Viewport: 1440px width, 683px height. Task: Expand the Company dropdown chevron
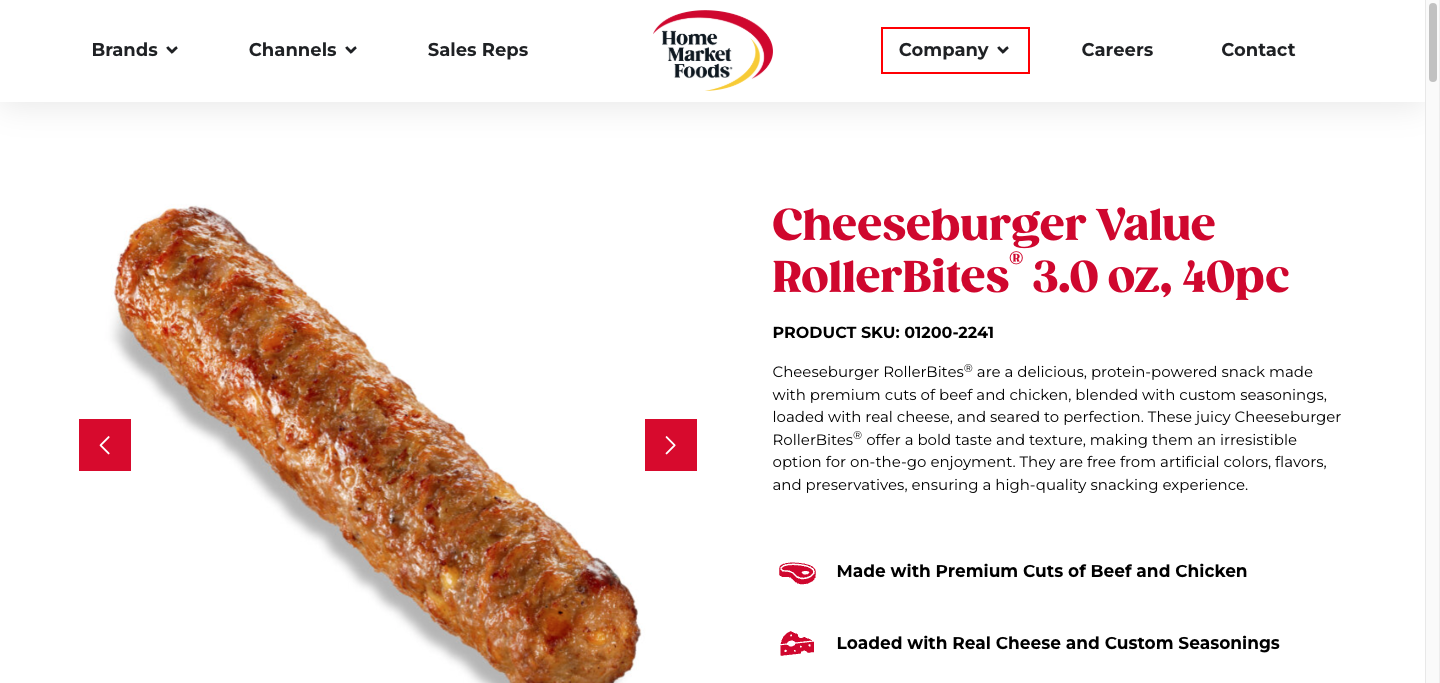pos(1003,50)
